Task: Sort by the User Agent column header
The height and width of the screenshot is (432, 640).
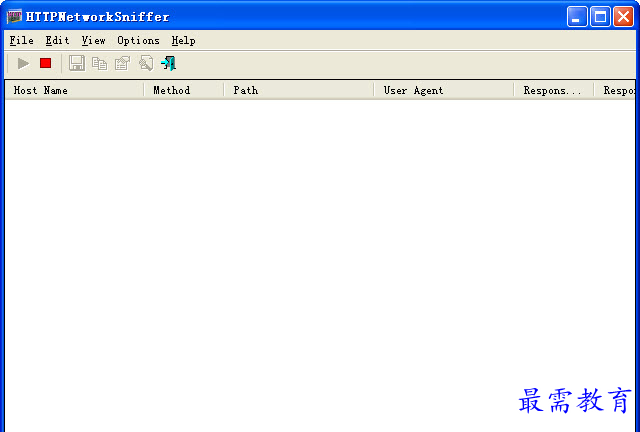Action: tap(444, 90)
